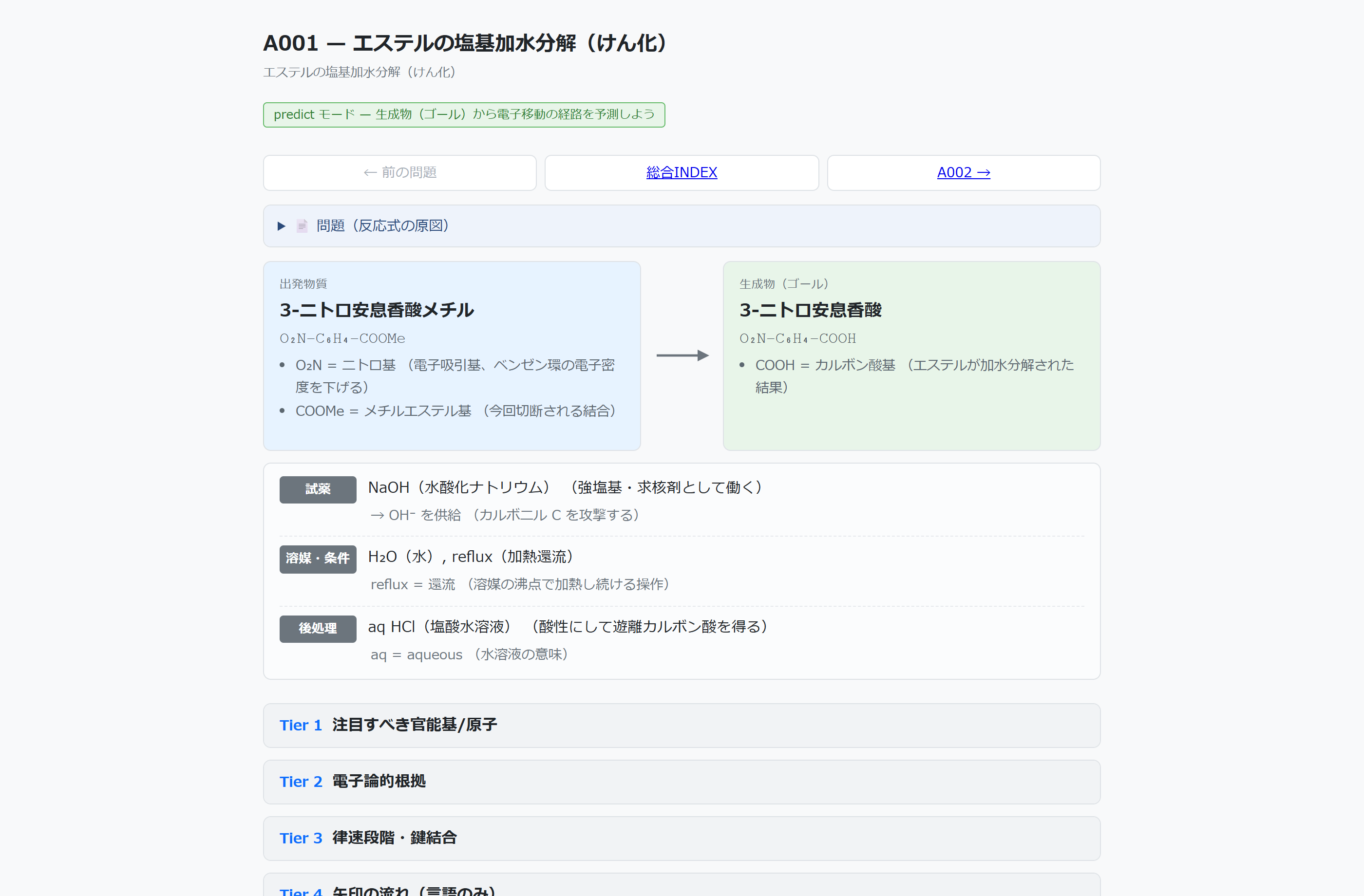Expand the 問題（反応式の原図）disclosure triangle

pyautogui.click(x=282, y=226)
